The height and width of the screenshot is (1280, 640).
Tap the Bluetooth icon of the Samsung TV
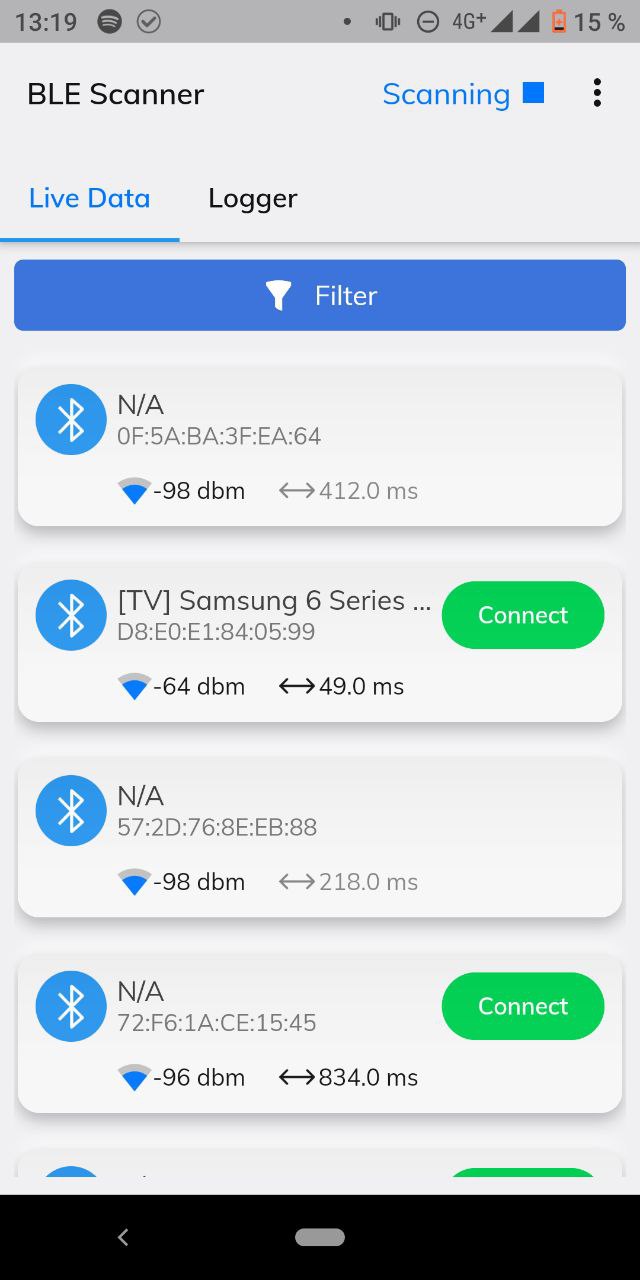[71, 615]
